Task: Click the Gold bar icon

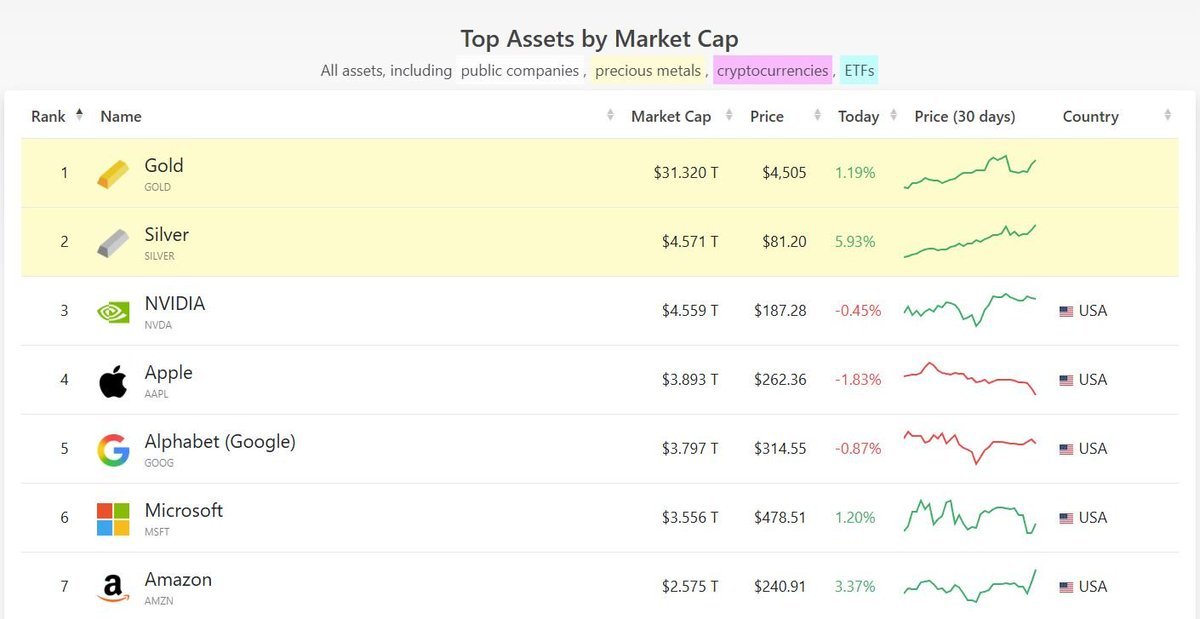Action: pos(113,173)
